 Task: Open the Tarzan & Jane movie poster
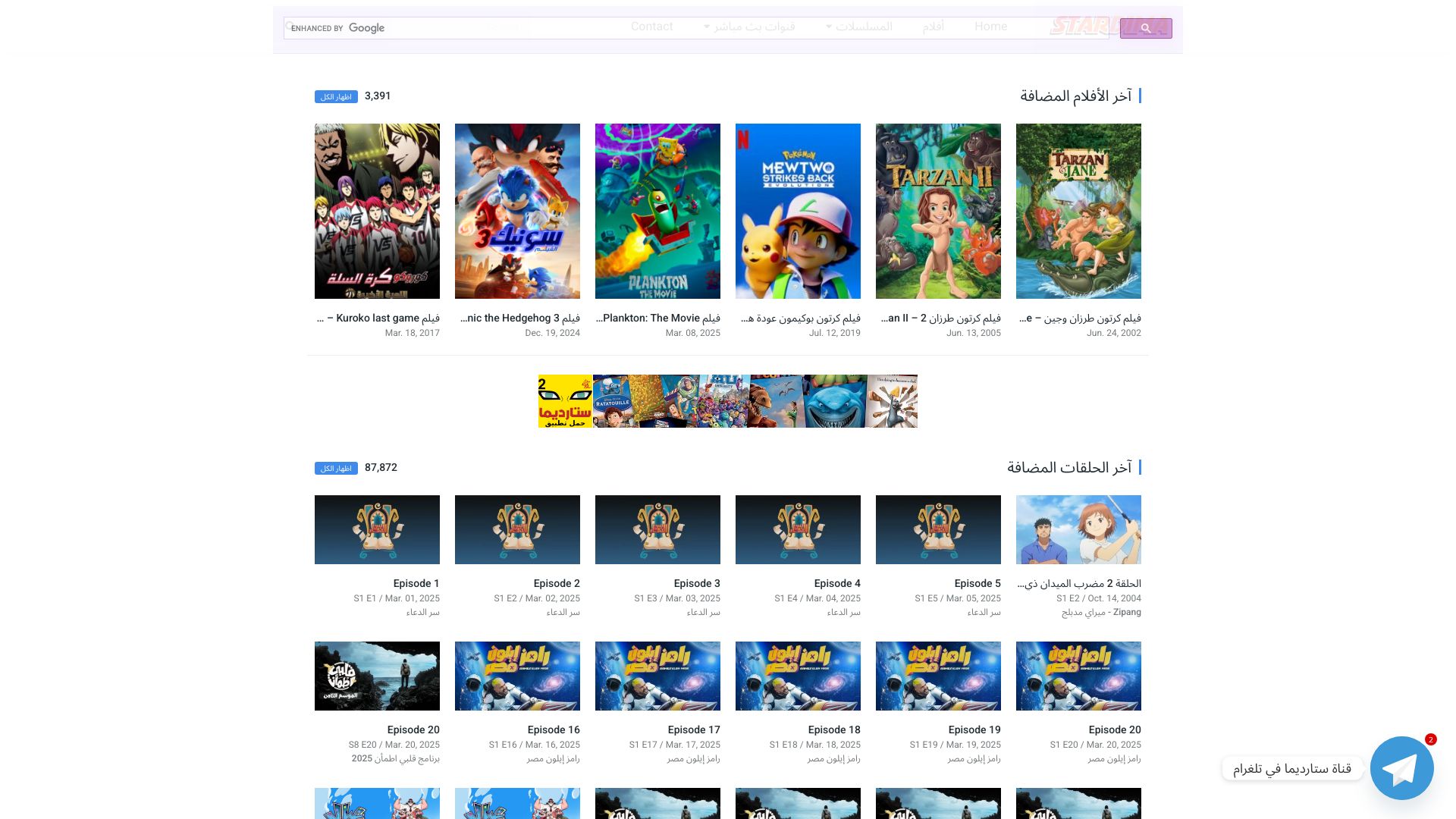click(x=1078, y=211)
